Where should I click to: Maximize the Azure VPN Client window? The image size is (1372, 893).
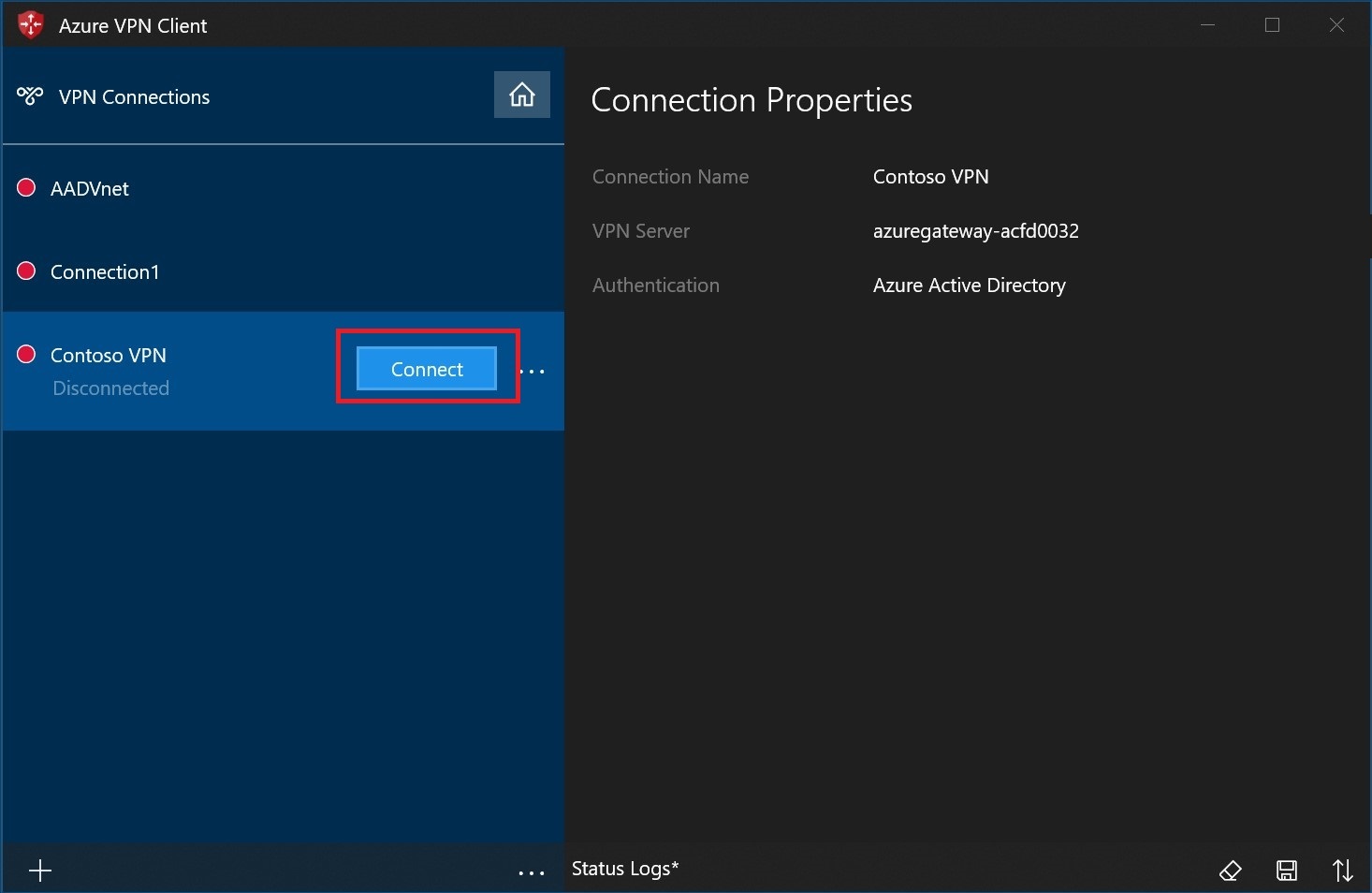tap(1272, 25)
